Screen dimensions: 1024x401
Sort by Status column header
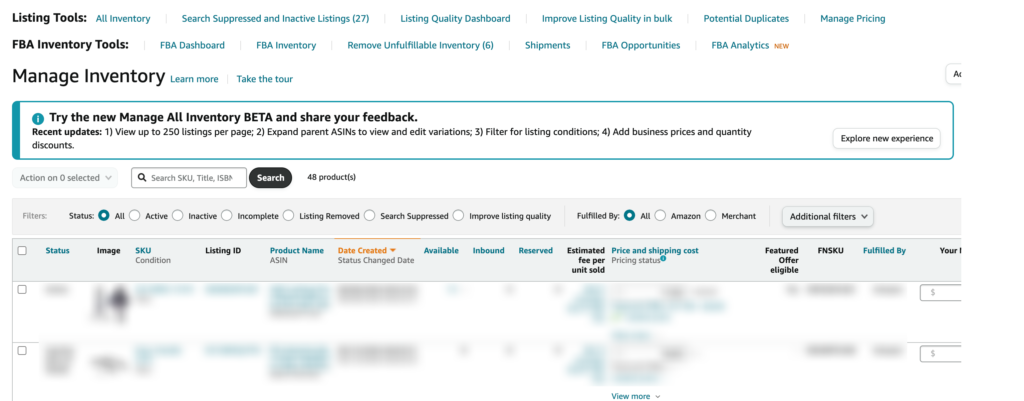click(x=57, y=250)
